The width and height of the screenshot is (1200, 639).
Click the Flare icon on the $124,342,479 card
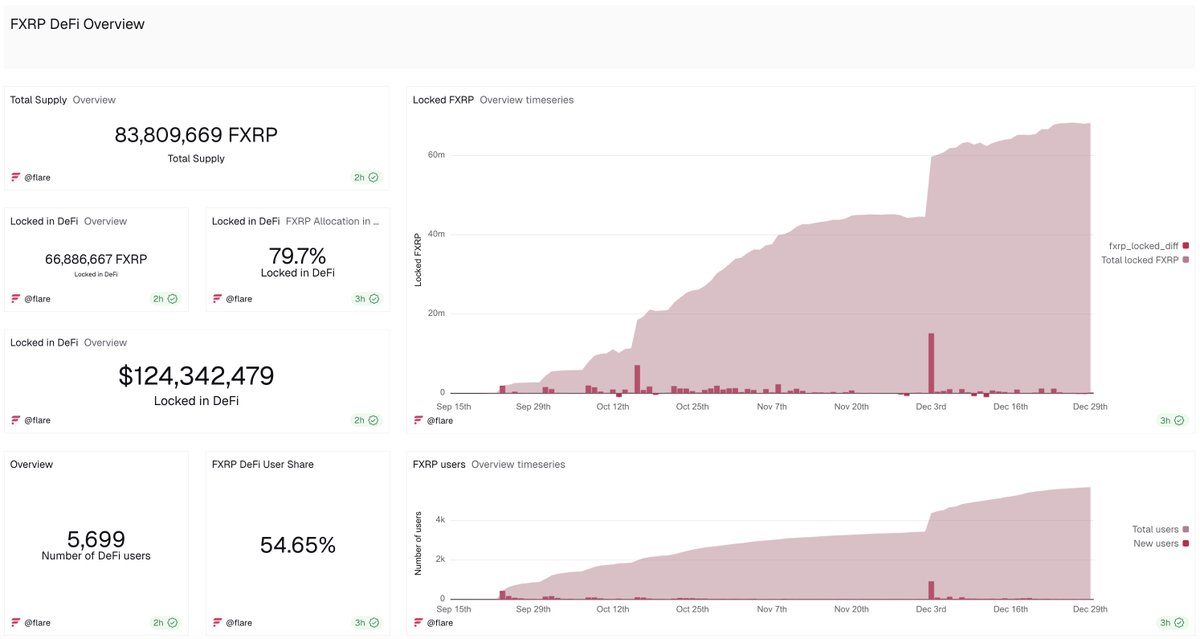click(15, 419)
